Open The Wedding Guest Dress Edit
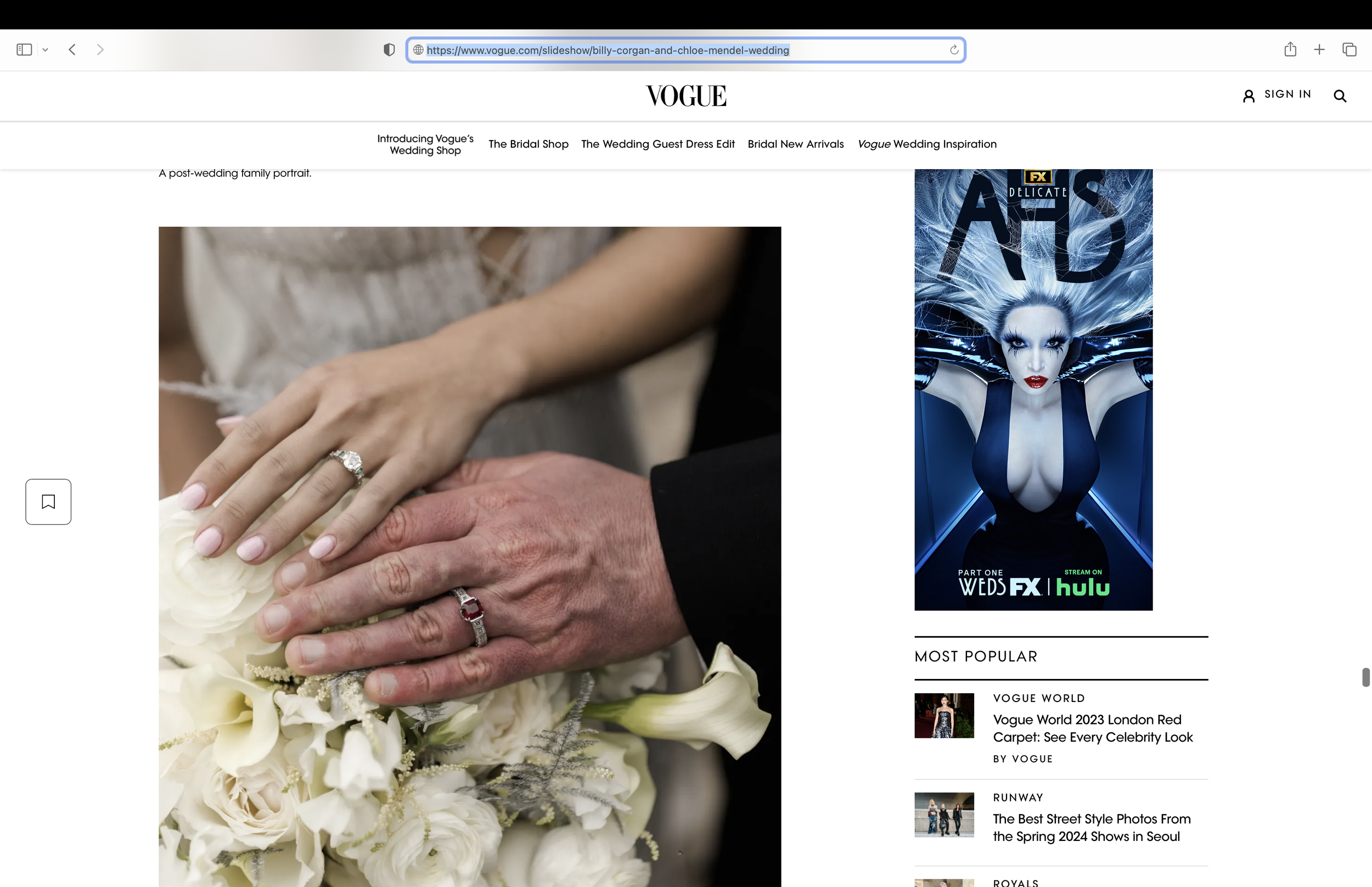This screenshot has height=887, width=1372. 657,144
